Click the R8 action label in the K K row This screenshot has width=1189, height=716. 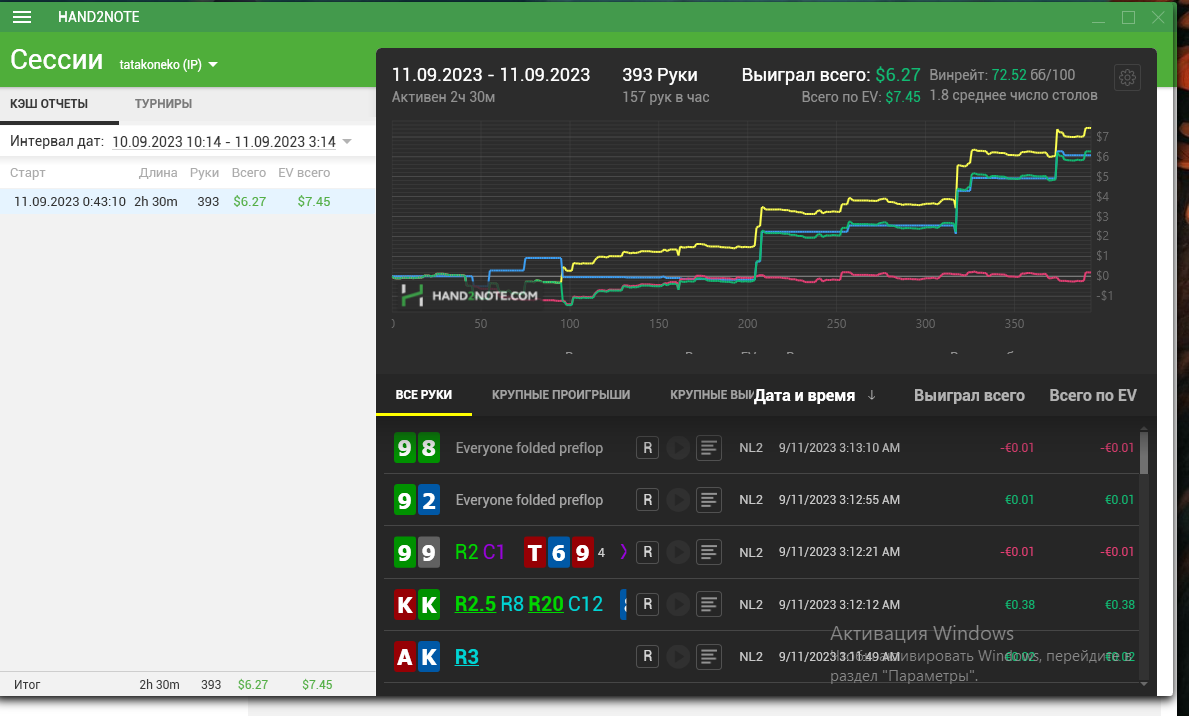tap(512, 604)
